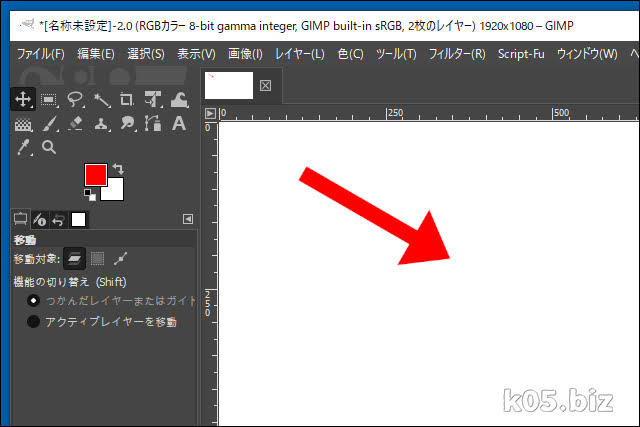Open the dock tab configuration menu arrow
Image resolution: width=640 pixels, height=427 pixels.
click(x=188, y=219)
